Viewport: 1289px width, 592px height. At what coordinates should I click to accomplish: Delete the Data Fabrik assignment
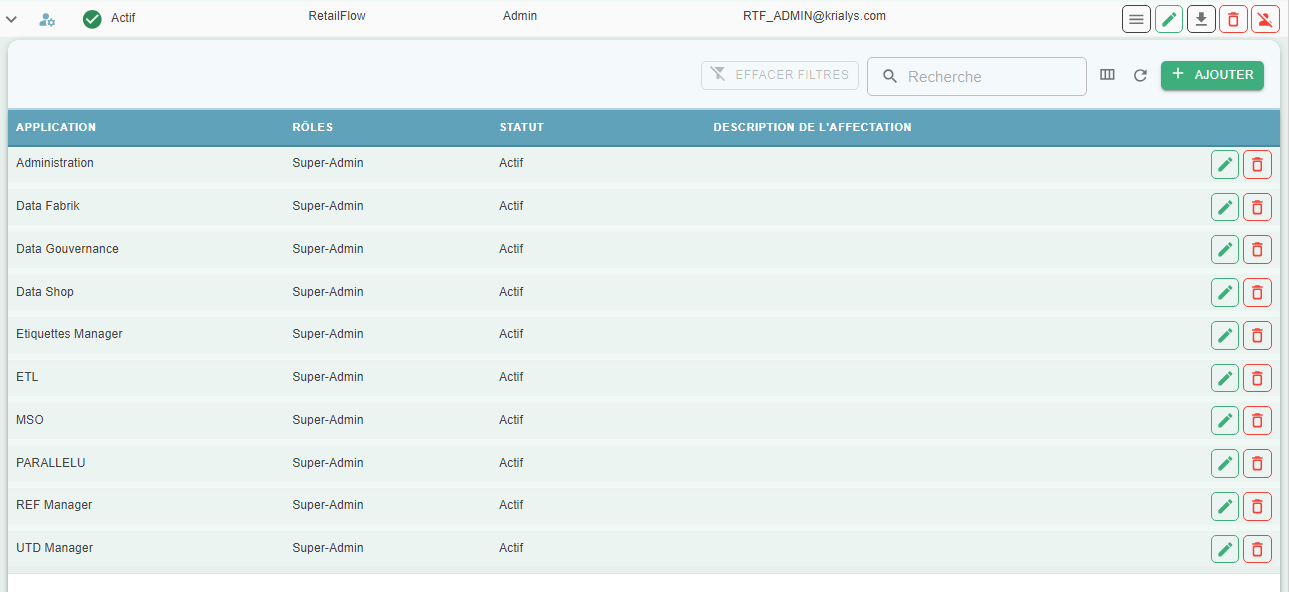click(1257, 207)
